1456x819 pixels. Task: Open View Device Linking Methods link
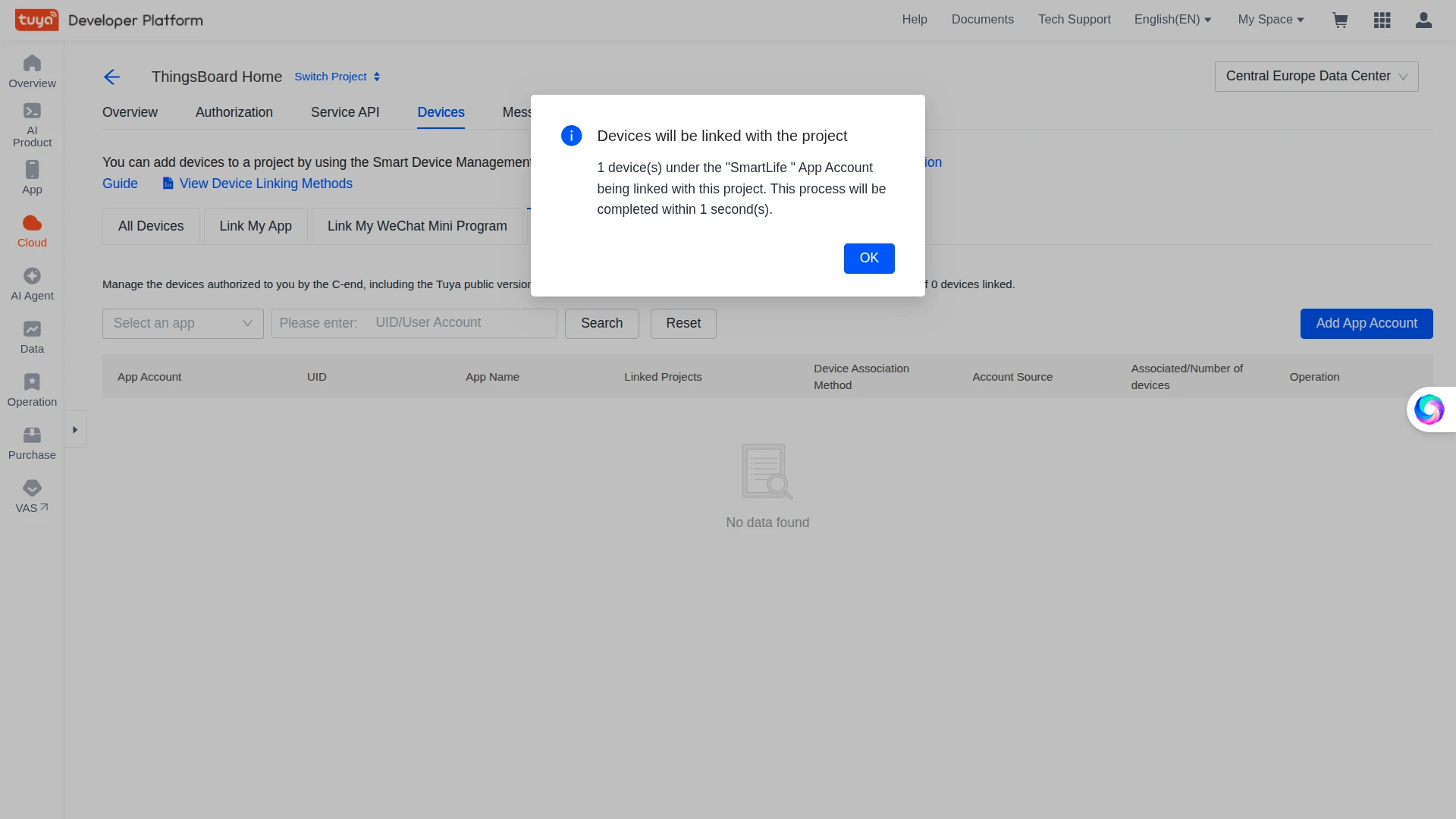point(258,184)
